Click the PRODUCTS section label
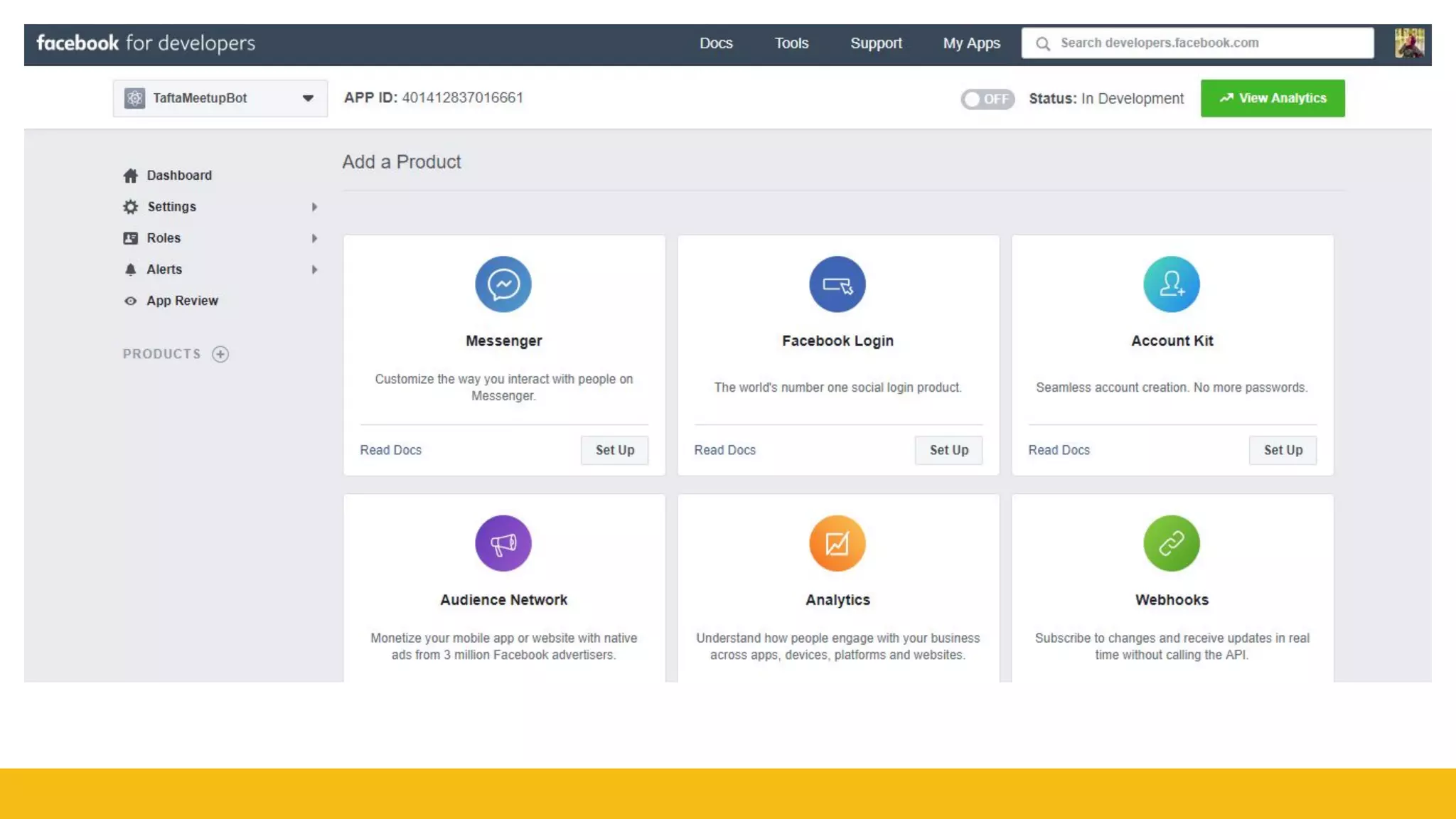 pyautogui.click(x=161, y=354)
